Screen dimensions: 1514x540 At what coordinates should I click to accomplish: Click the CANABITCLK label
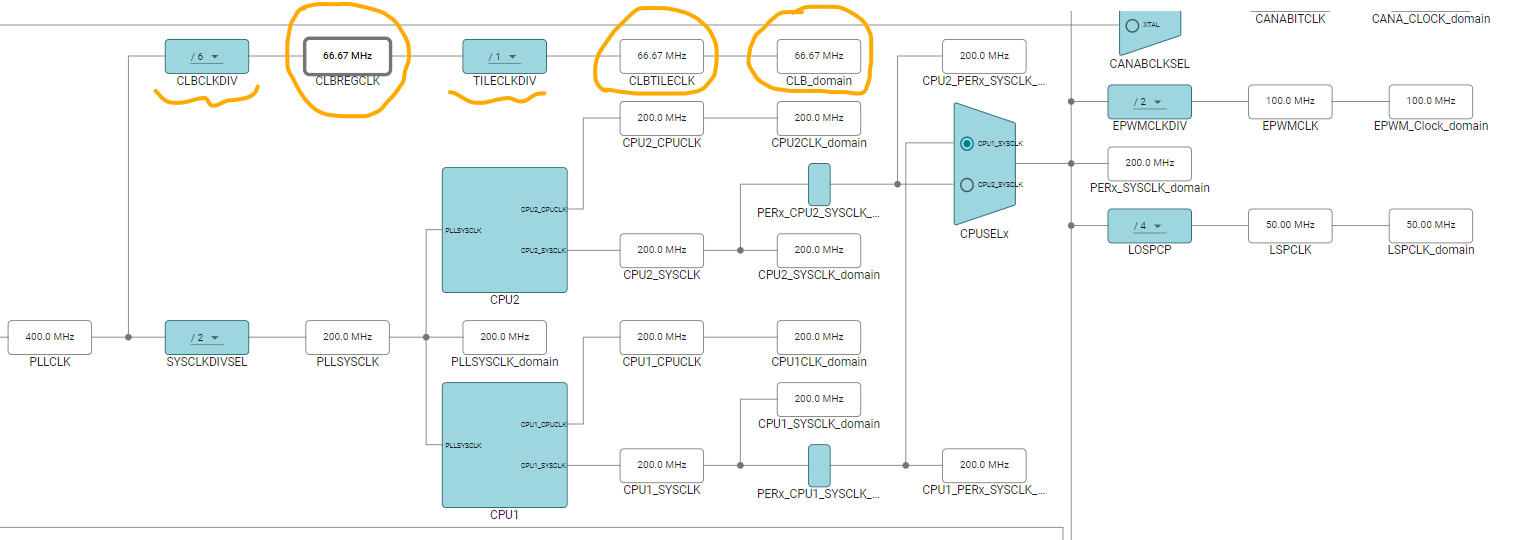pyautogui.click(x=1290, y=18)
